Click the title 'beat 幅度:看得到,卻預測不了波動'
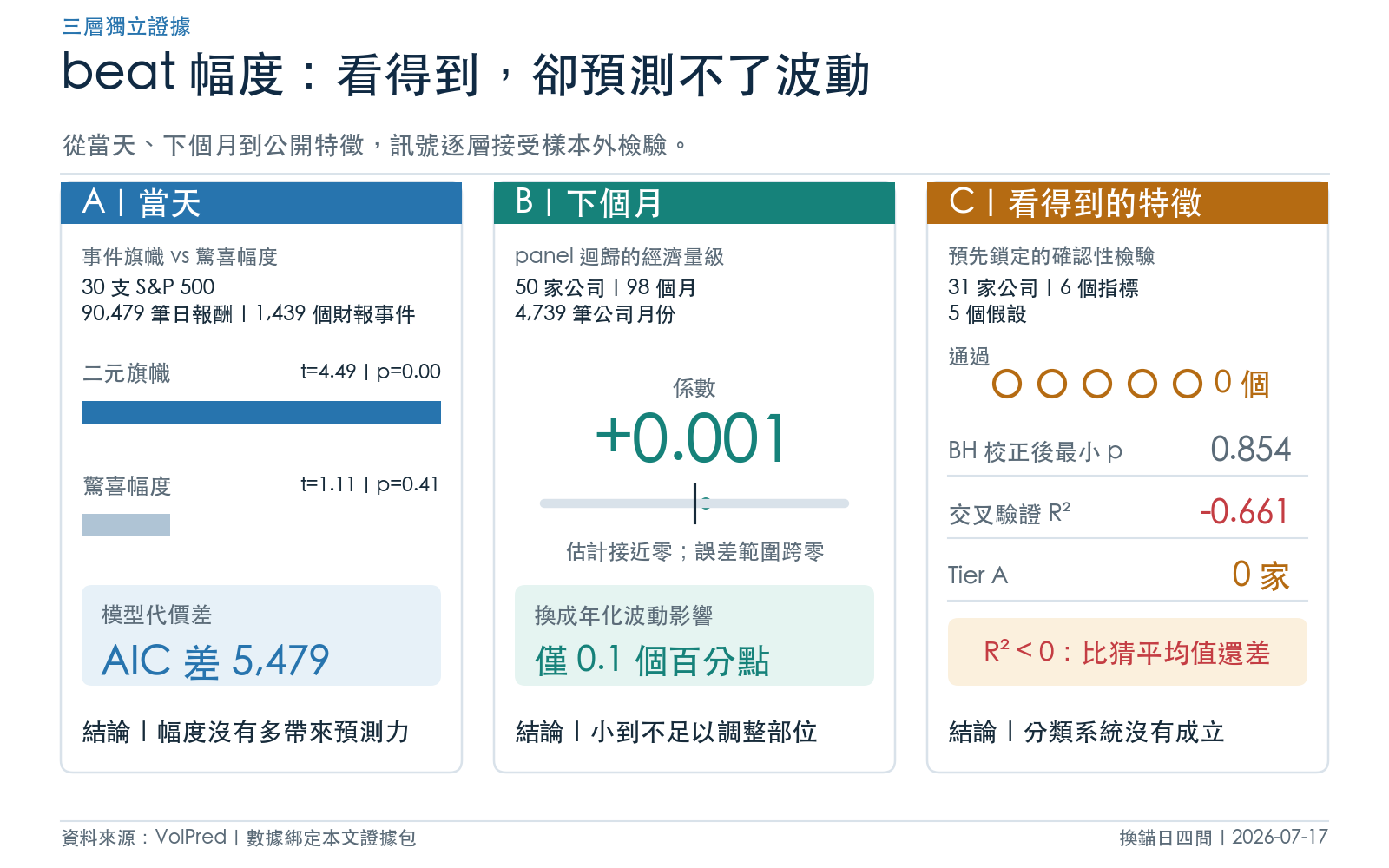Screen dimensions: 1389x868 [x=466, y=75]
